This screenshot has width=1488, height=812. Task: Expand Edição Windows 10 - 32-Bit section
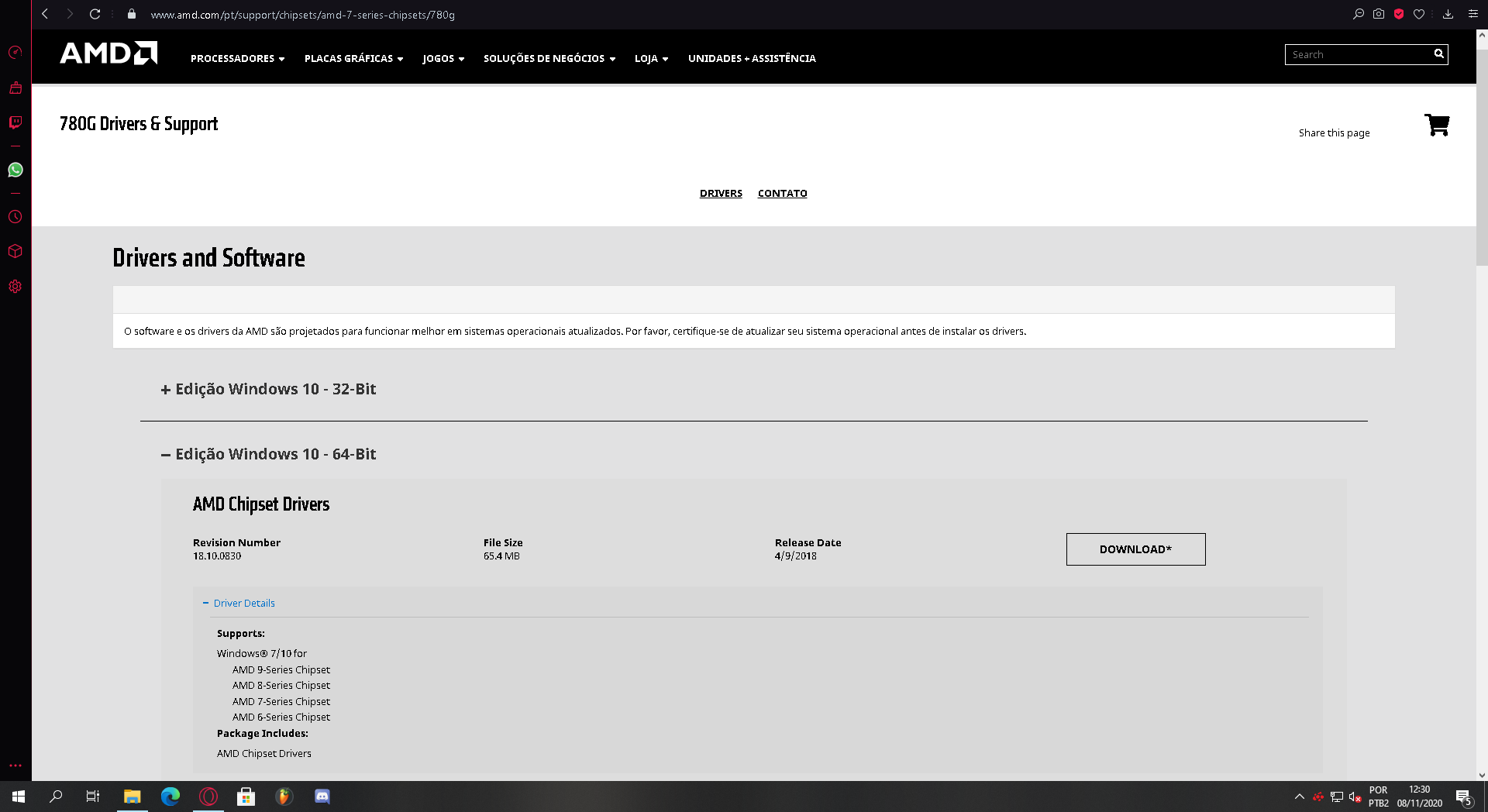268,389
